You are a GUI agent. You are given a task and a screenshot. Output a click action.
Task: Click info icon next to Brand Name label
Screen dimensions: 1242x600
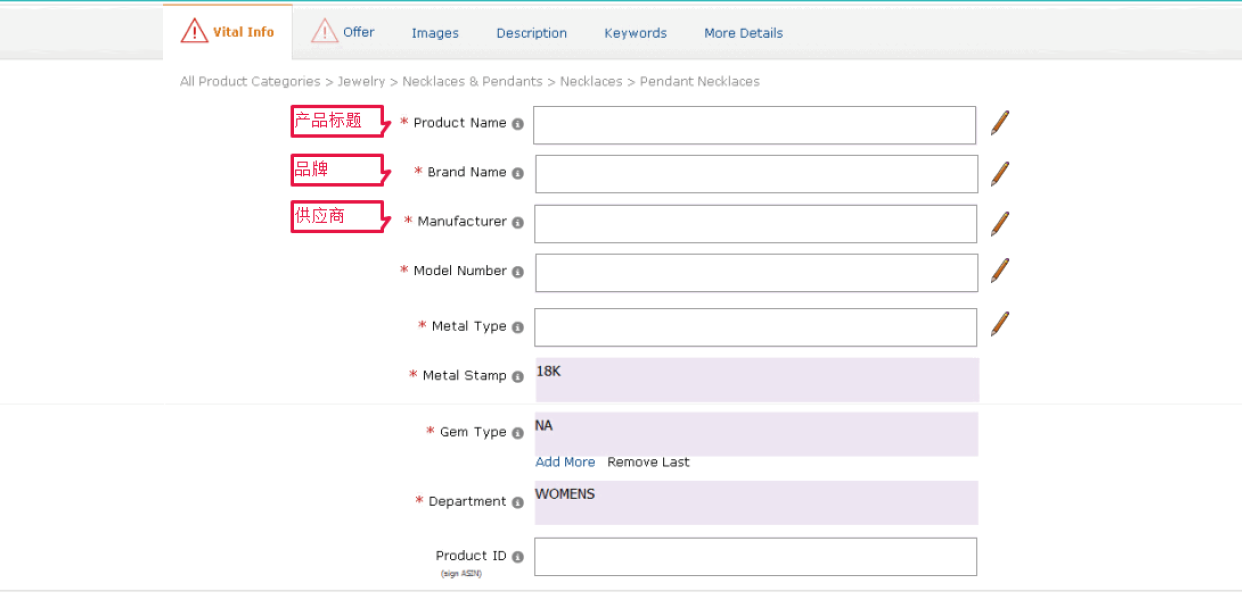pos(518,173)
